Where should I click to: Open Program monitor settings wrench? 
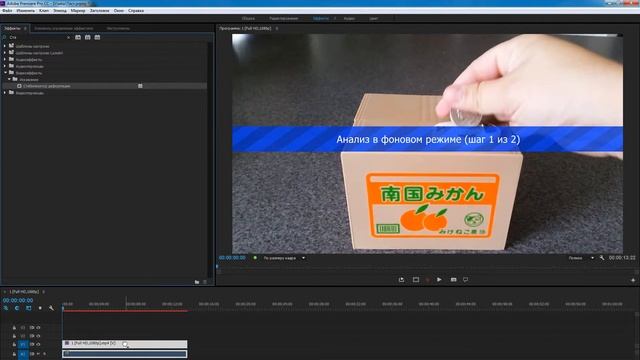(602, 258)
